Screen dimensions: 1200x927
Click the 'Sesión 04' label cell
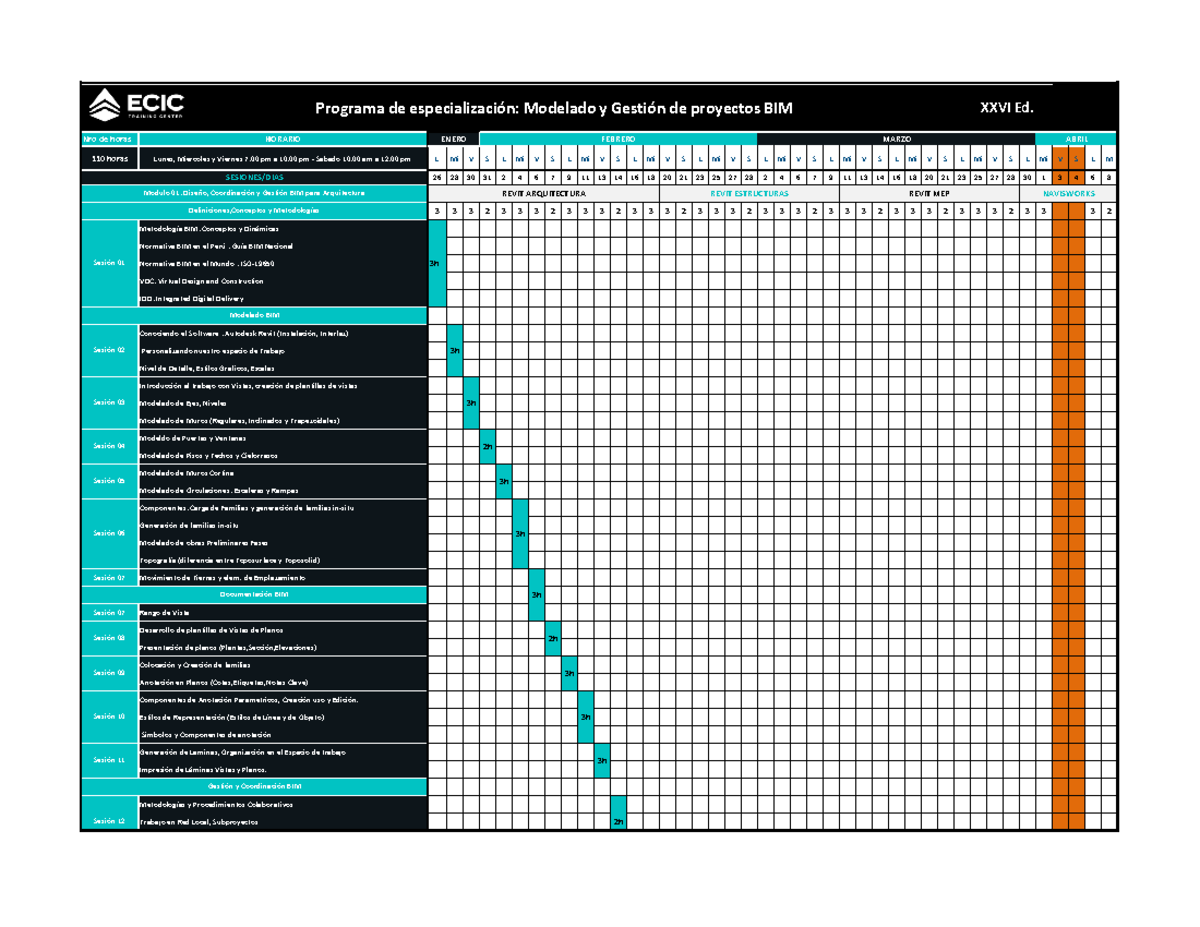click(x=108, y=446)
